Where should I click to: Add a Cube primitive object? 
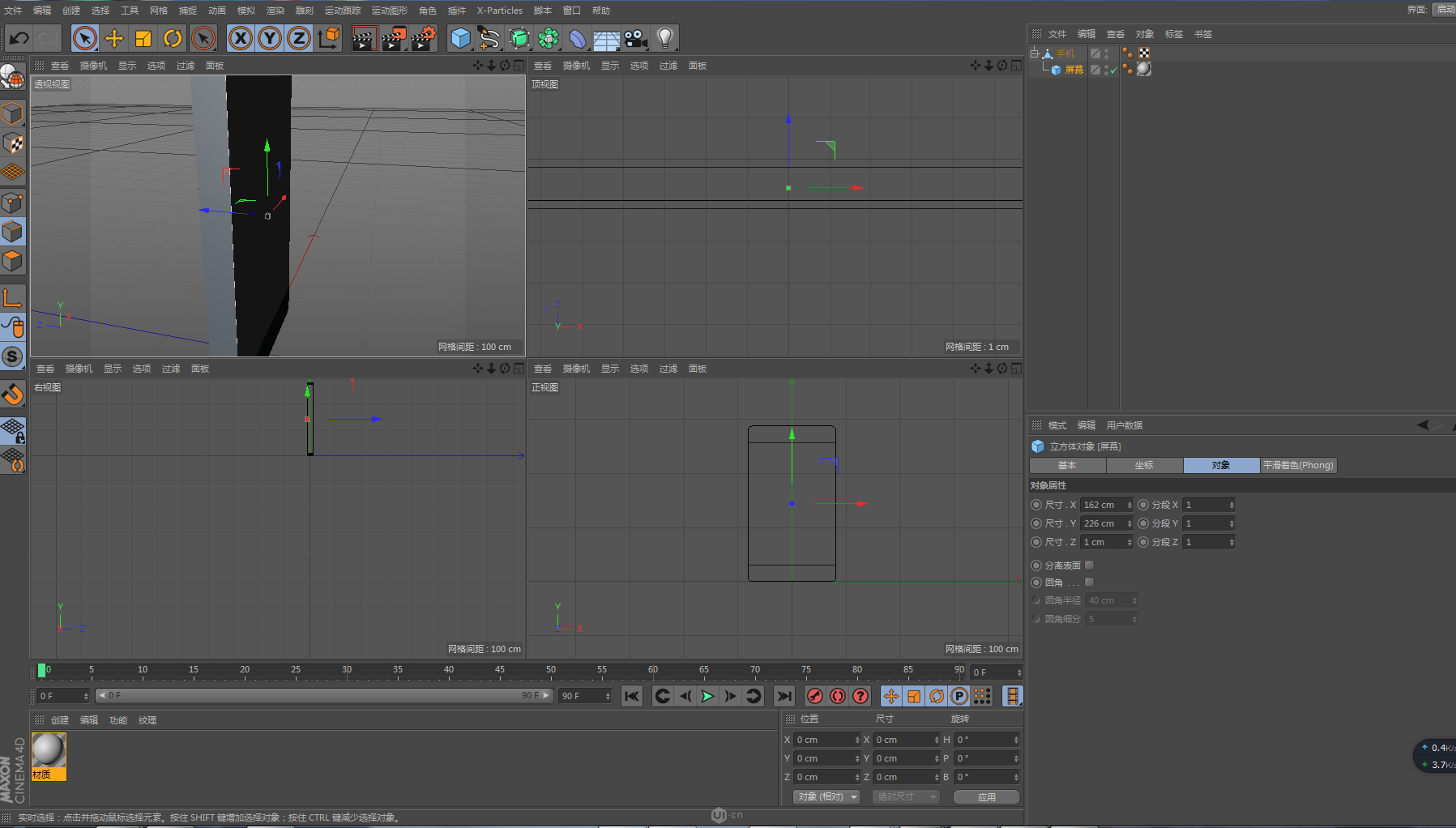click(x=460, y=38)
